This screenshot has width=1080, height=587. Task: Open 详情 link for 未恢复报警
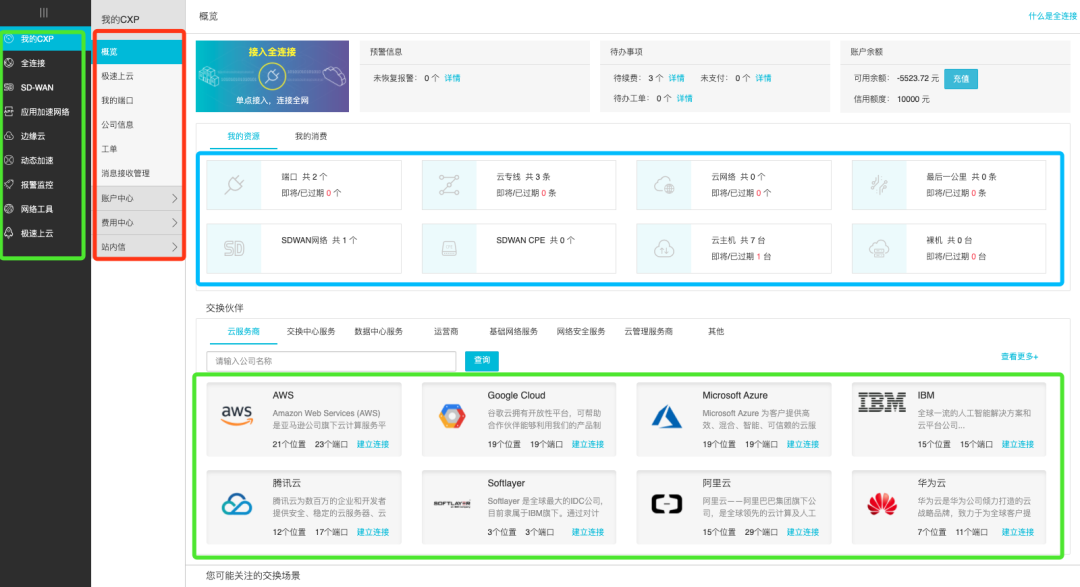click(453, 78)
